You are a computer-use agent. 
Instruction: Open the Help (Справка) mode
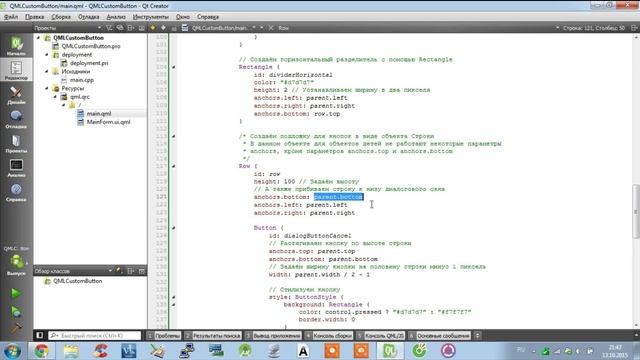click(x=16, y=192)
